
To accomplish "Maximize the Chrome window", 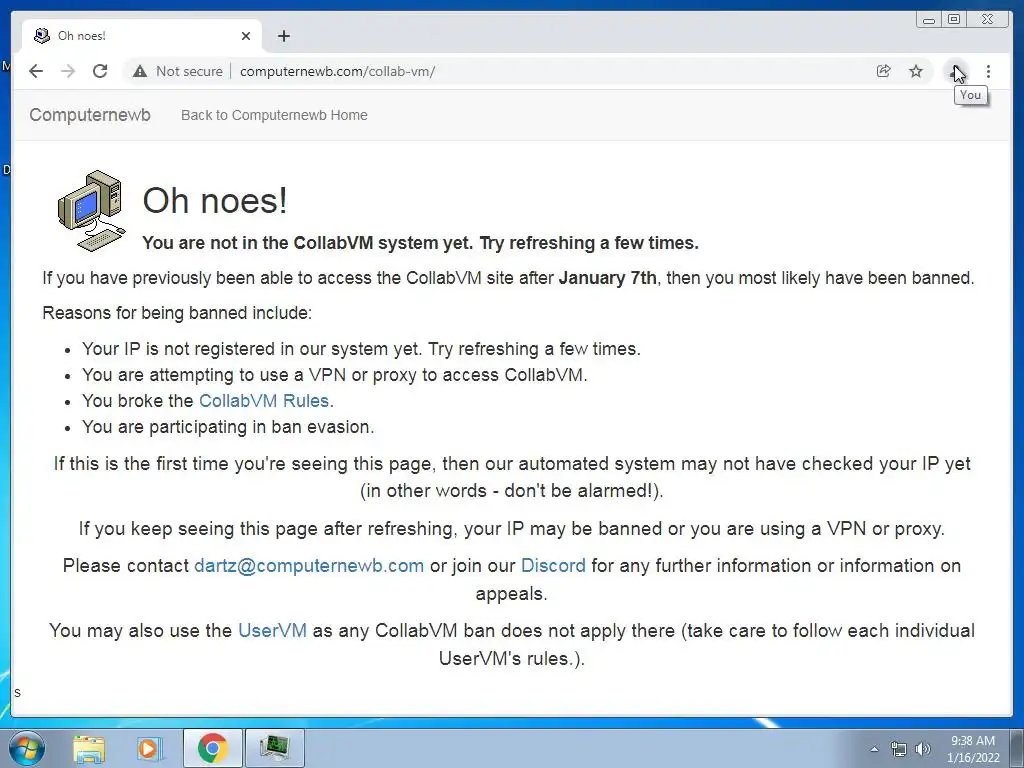I will pos(954,20).
